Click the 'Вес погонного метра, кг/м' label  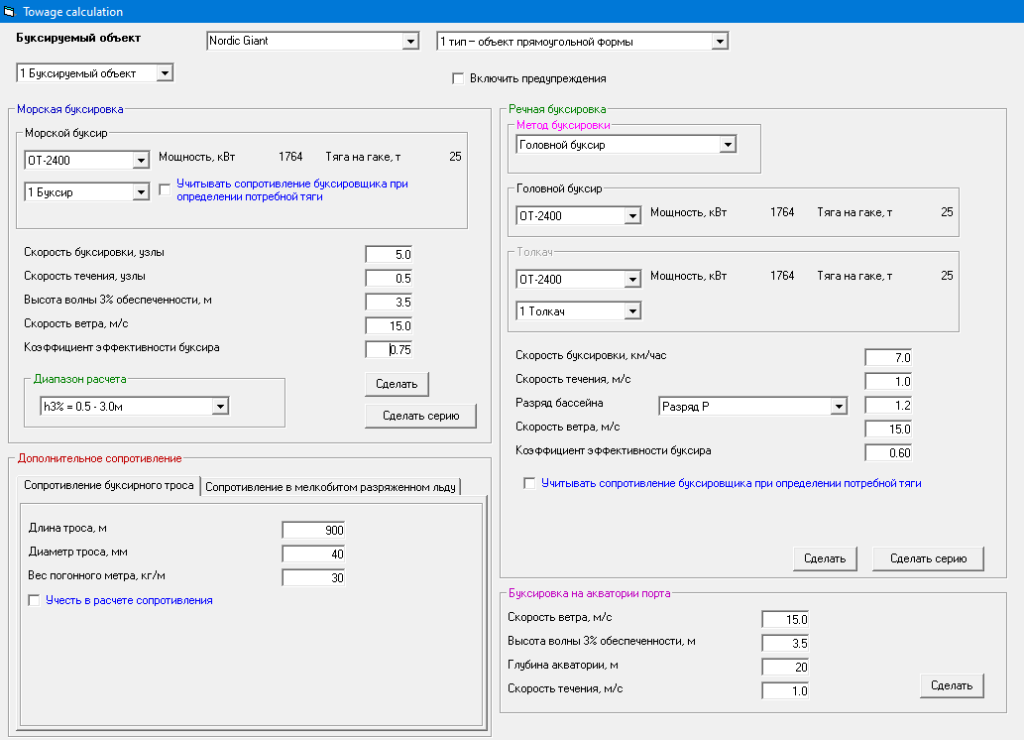(x=97, y=575)
